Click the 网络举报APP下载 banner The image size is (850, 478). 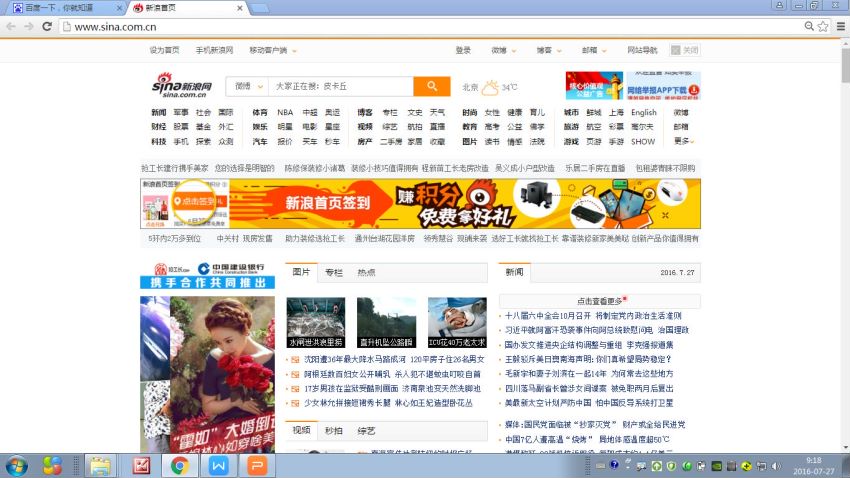coord(664,85)
